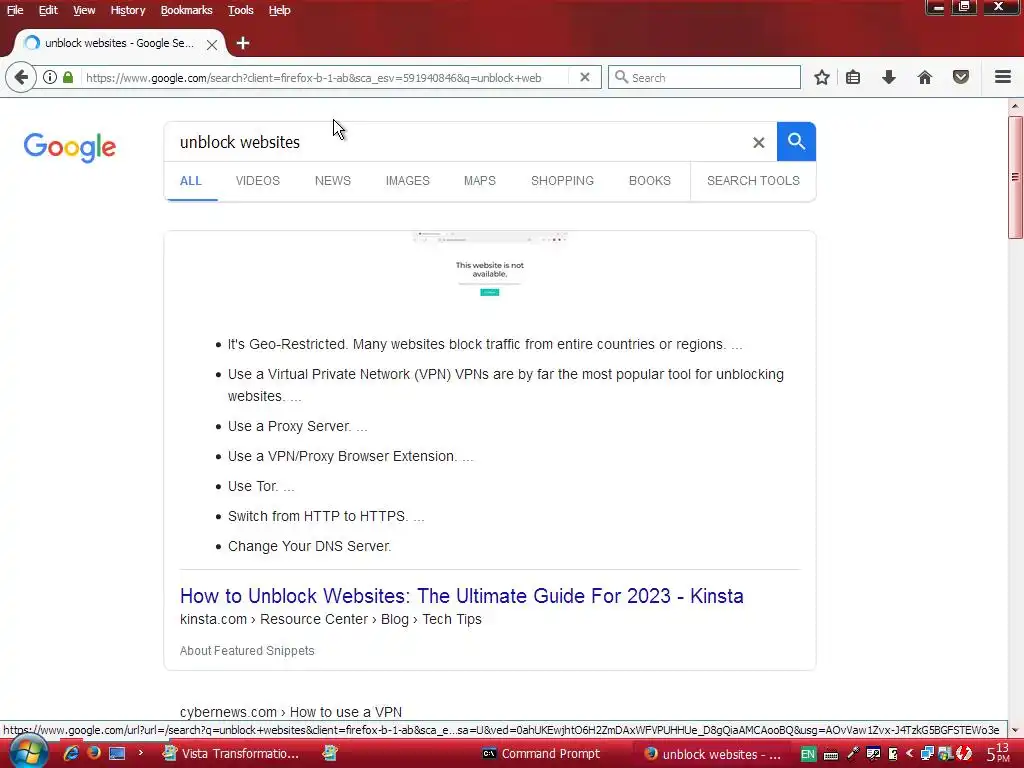Click the 'unblock websites' Firefox taskbar button
Screen dimensions: 1024x768
(x=712, y=754)
